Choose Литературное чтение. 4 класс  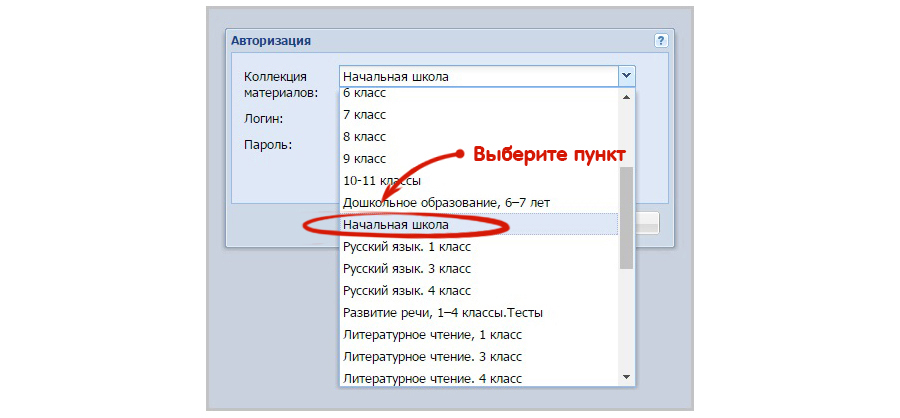click(432, 379)
